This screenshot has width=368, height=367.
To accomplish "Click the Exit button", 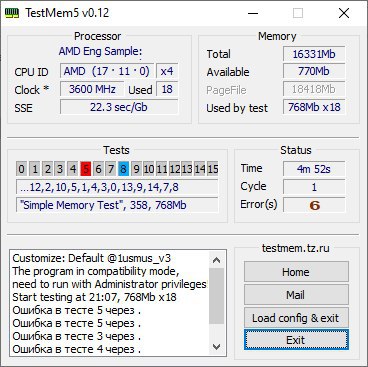I will click(x=296, y=340).
